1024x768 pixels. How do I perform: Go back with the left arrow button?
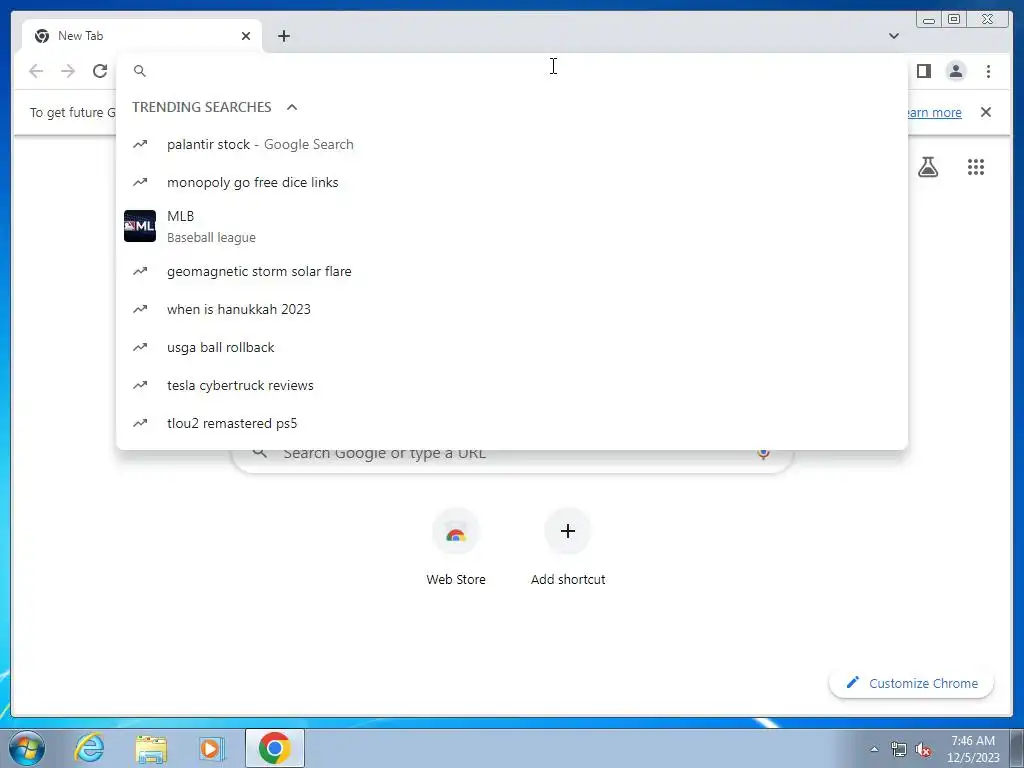click(x=36, y=71)
